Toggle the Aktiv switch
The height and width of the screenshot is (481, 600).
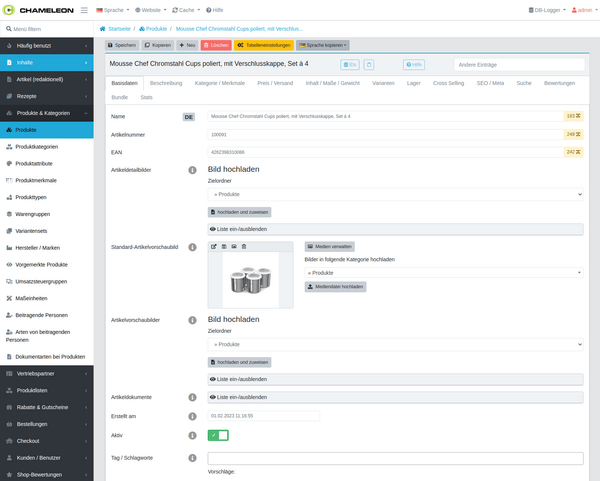[x=218, y=435]
